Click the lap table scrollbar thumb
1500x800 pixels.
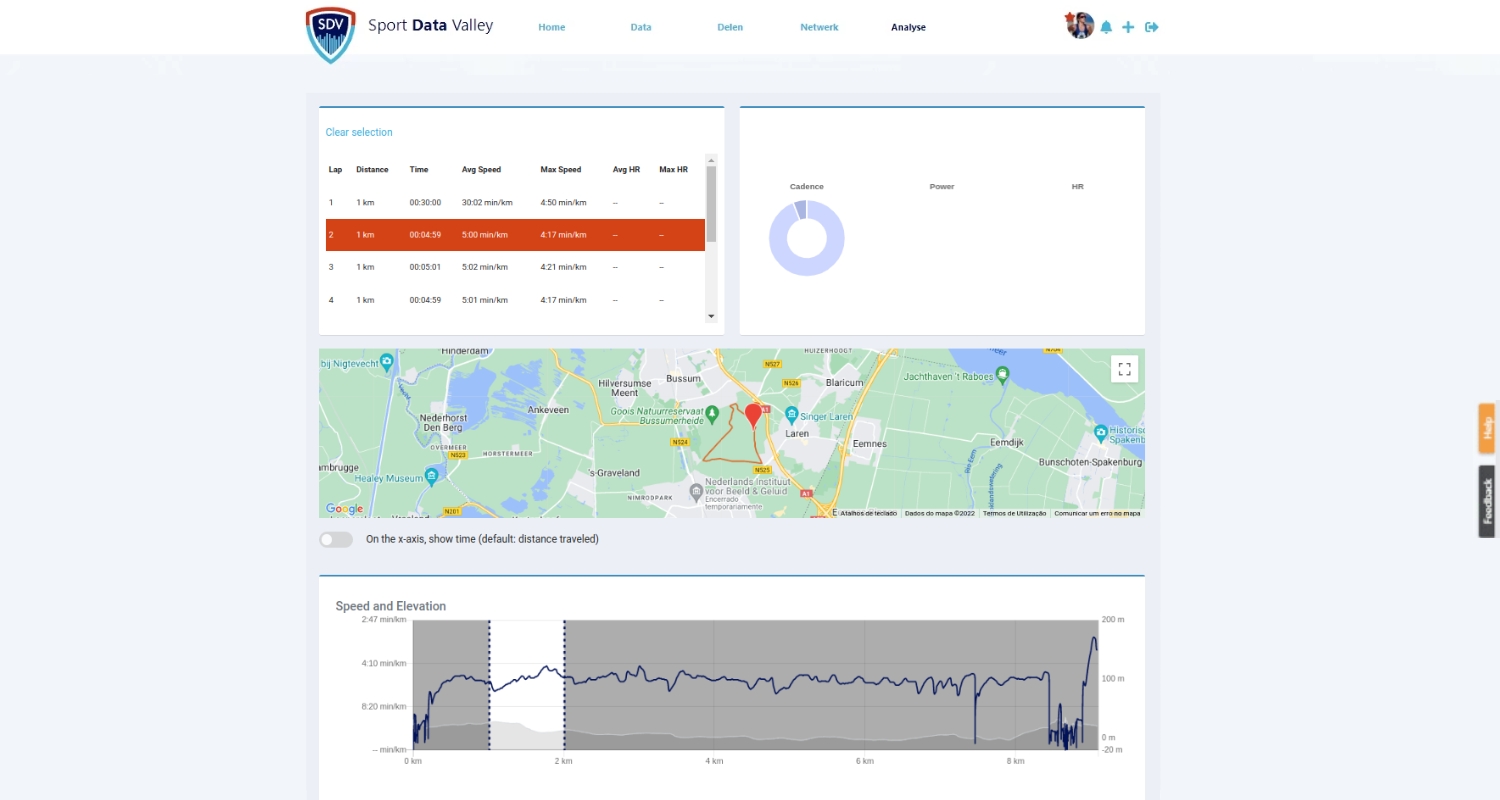pyautogui.click(x=711, y=204)
